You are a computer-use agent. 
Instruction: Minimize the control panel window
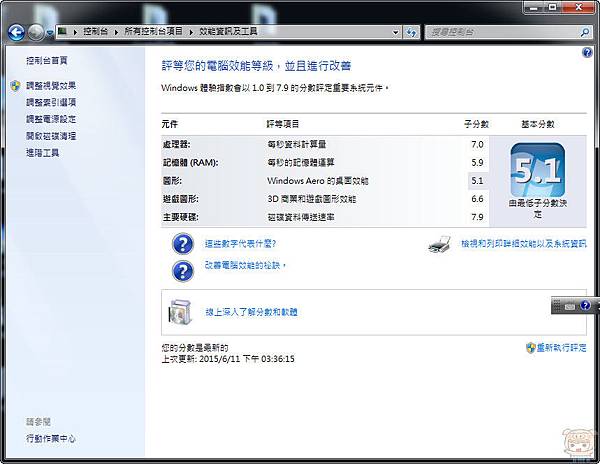(535, 7)
